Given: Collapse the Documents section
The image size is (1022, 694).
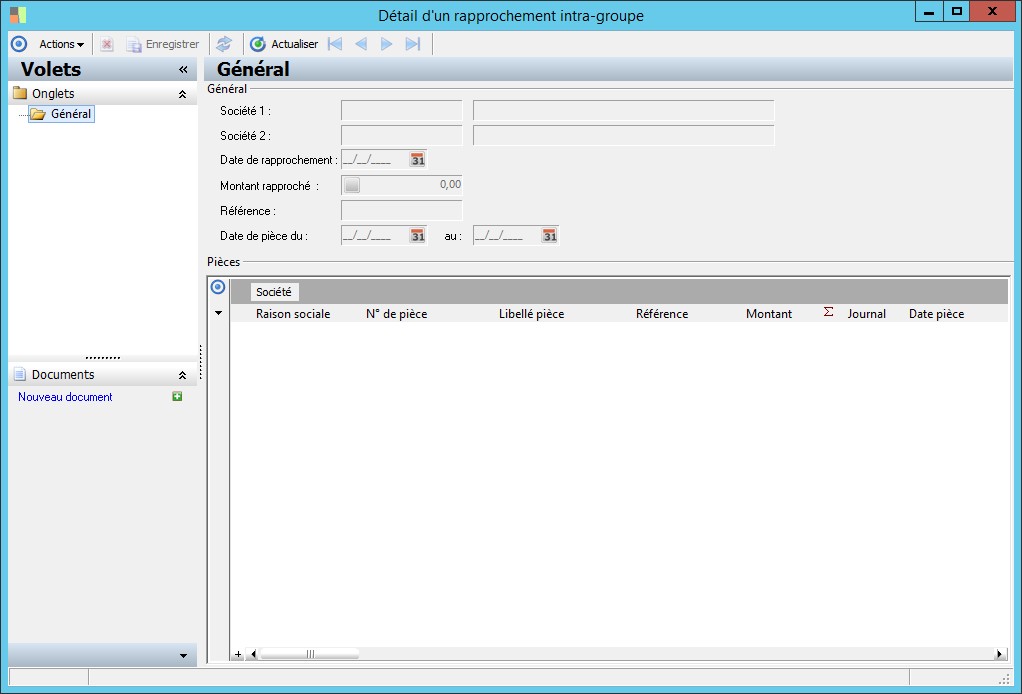Looking at the screenshot, I should (182, 375).
